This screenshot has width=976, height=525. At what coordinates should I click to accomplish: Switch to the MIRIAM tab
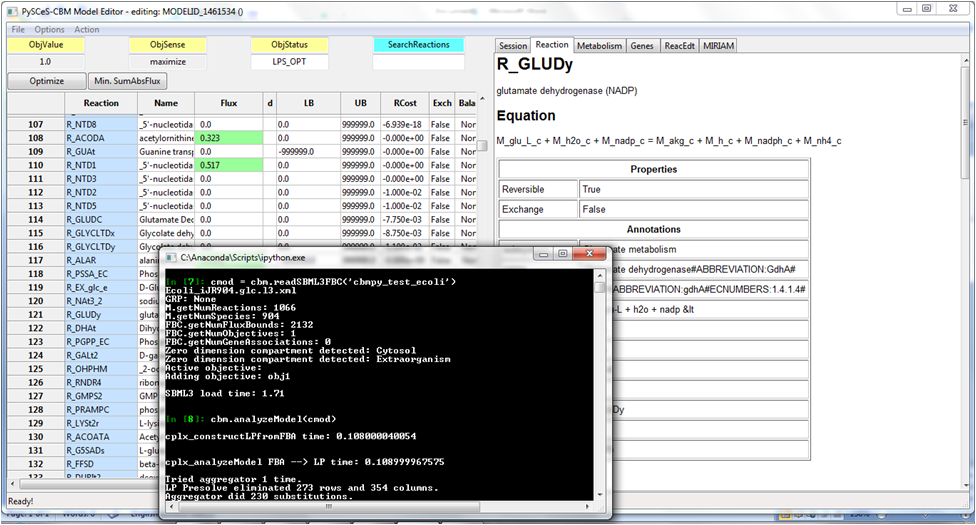(718, 46)
